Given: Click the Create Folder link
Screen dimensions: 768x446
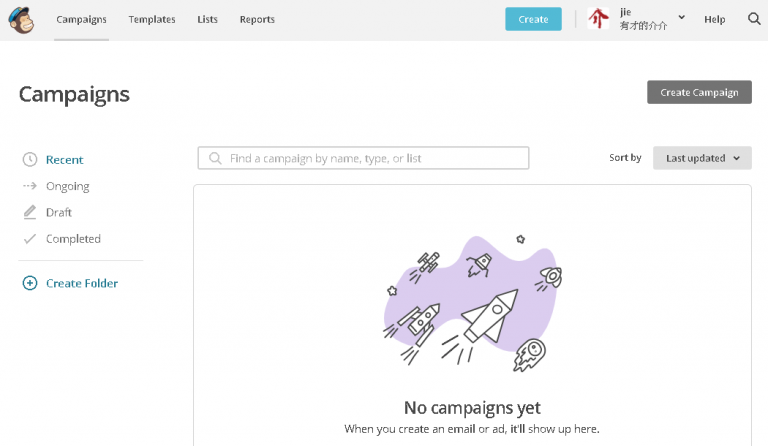Looking at the screenshot, I should pyautogui.click(x=82, y=283).
